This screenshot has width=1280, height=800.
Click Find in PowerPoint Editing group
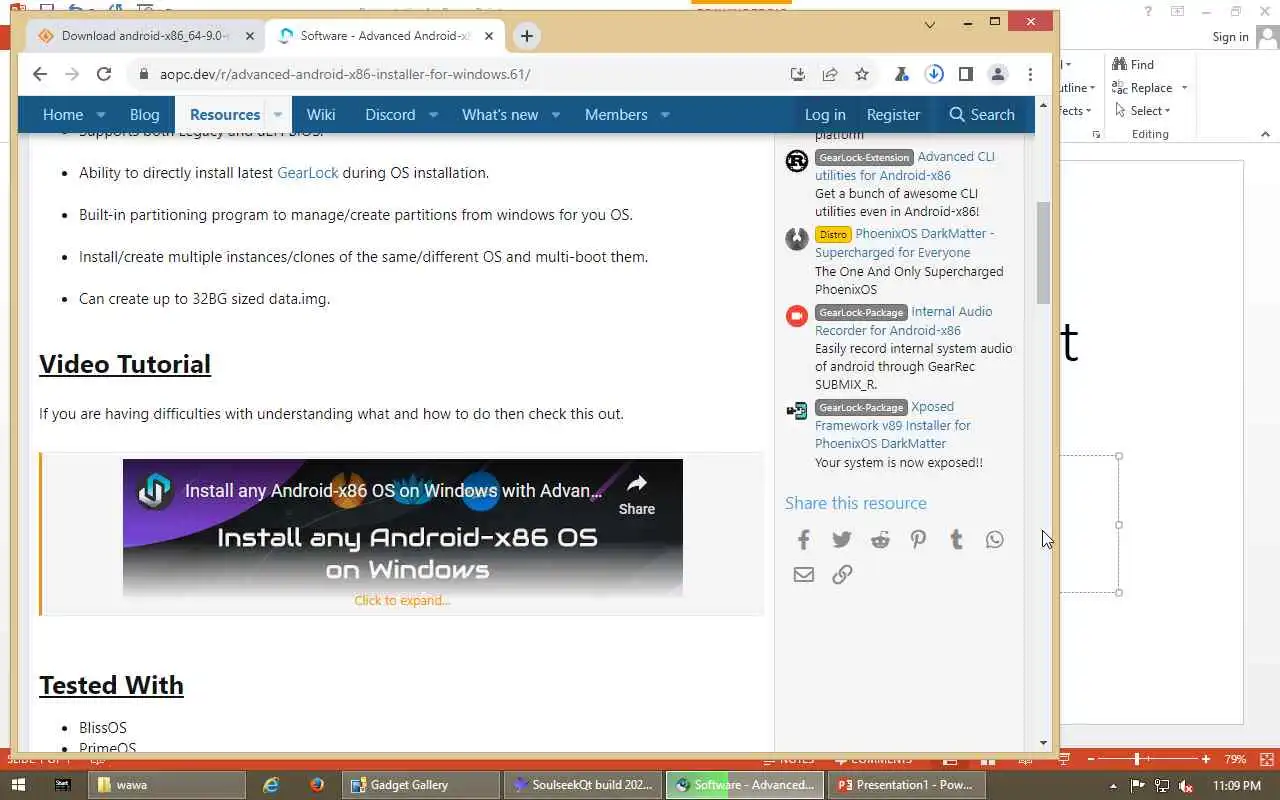[x=1133, y=65]
